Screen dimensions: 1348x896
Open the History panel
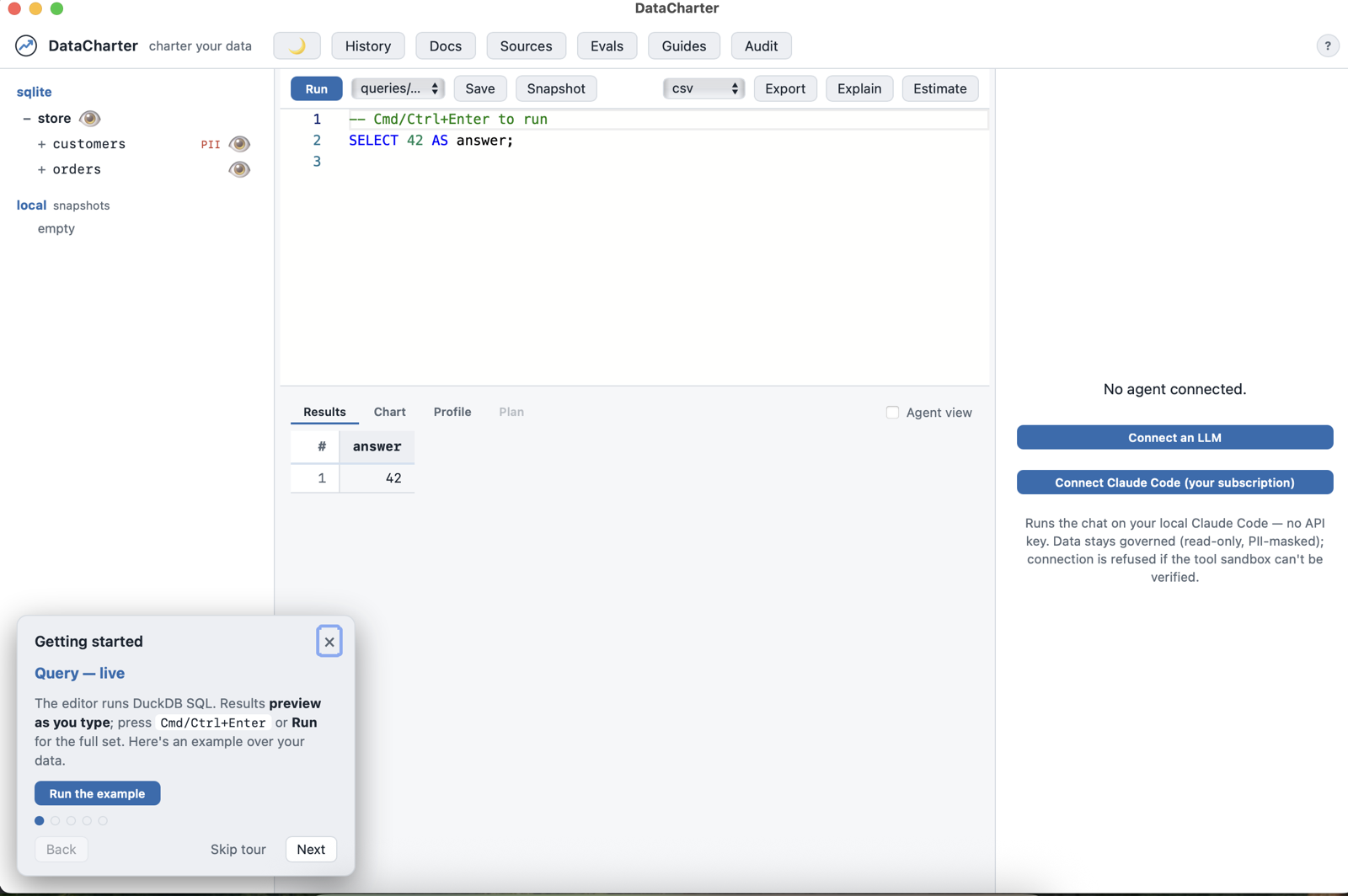click(368, 45)
